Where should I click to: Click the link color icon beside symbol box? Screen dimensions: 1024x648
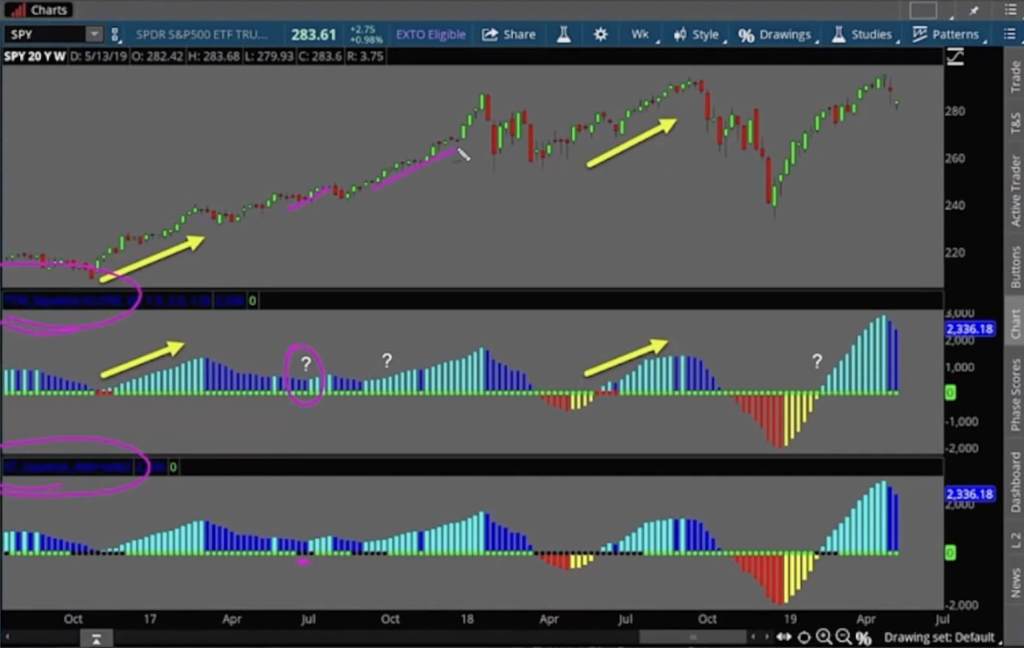(115, 34)
